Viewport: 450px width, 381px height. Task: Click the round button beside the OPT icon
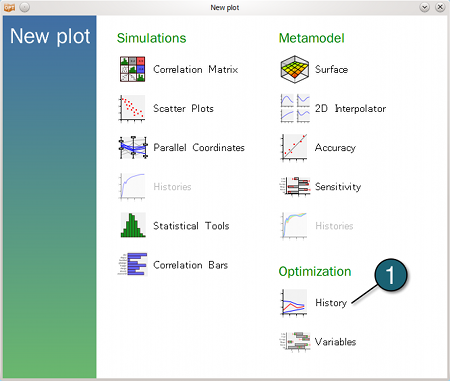25,7
